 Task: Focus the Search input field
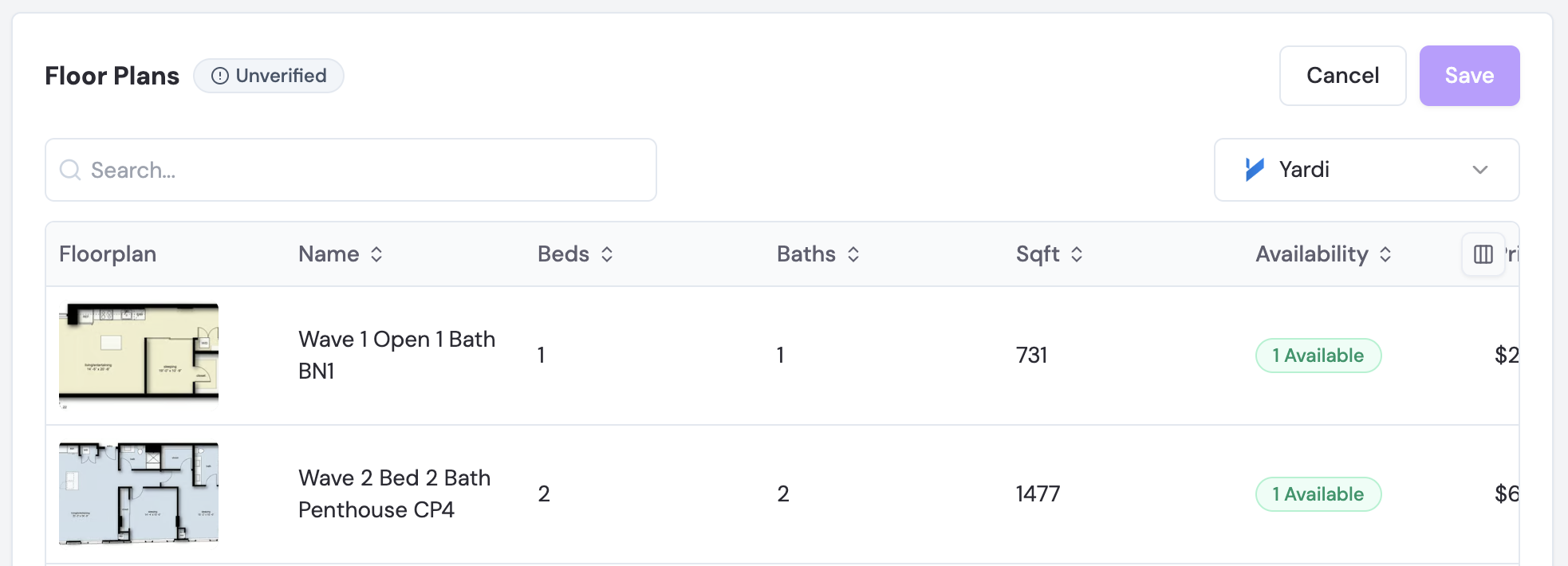[x=351, y=170]
